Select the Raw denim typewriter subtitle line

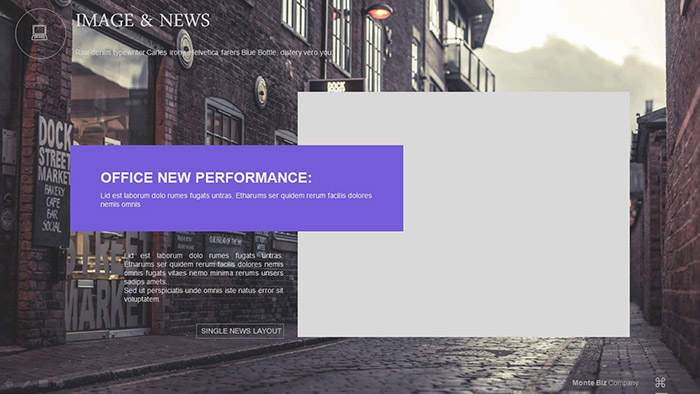click(x=203, y=53)
